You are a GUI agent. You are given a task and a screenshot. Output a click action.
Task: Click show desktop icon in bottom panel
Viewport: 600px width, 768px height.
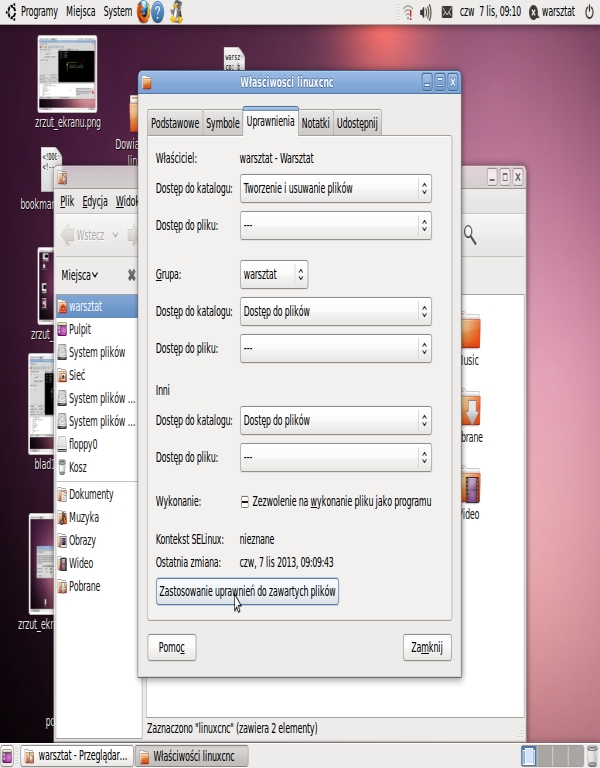(7, 756)
